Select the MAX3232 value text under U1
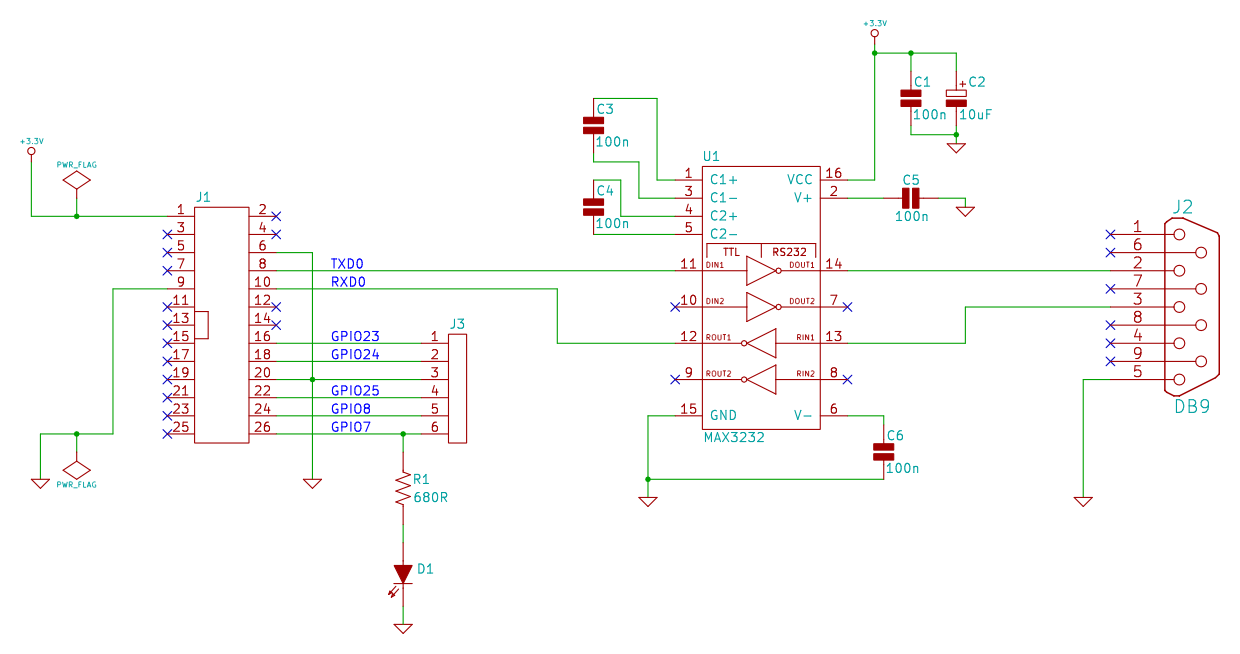 click(732, 436)
